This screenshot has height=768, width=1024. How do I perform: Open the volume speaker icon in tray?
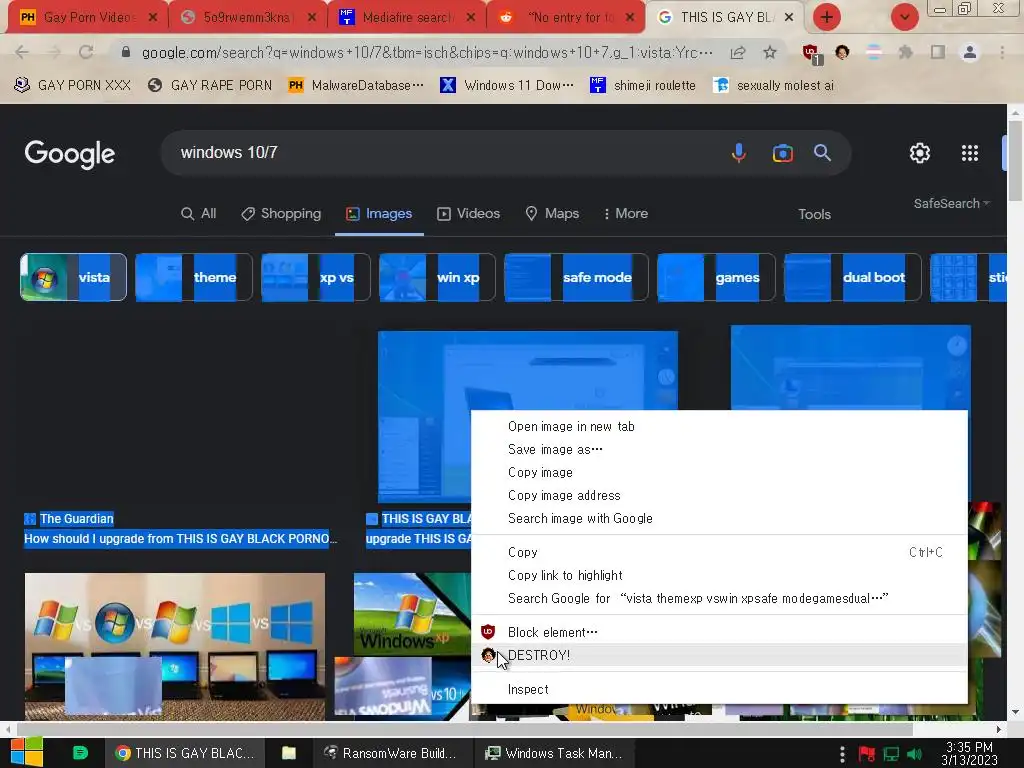tap(914, 754)
